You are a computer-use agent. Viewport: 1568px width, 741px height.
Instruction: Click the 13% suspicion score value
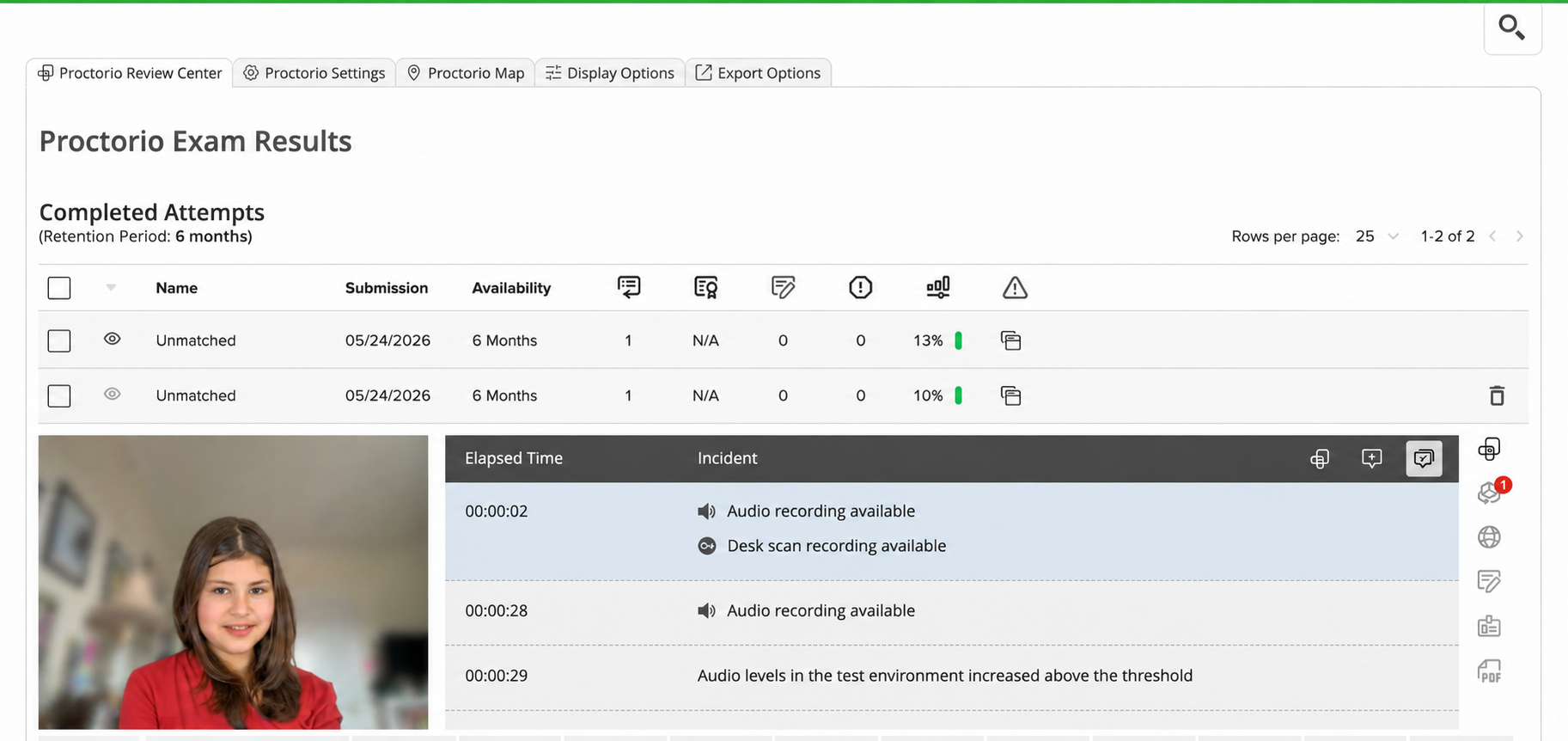click(928, 340)
